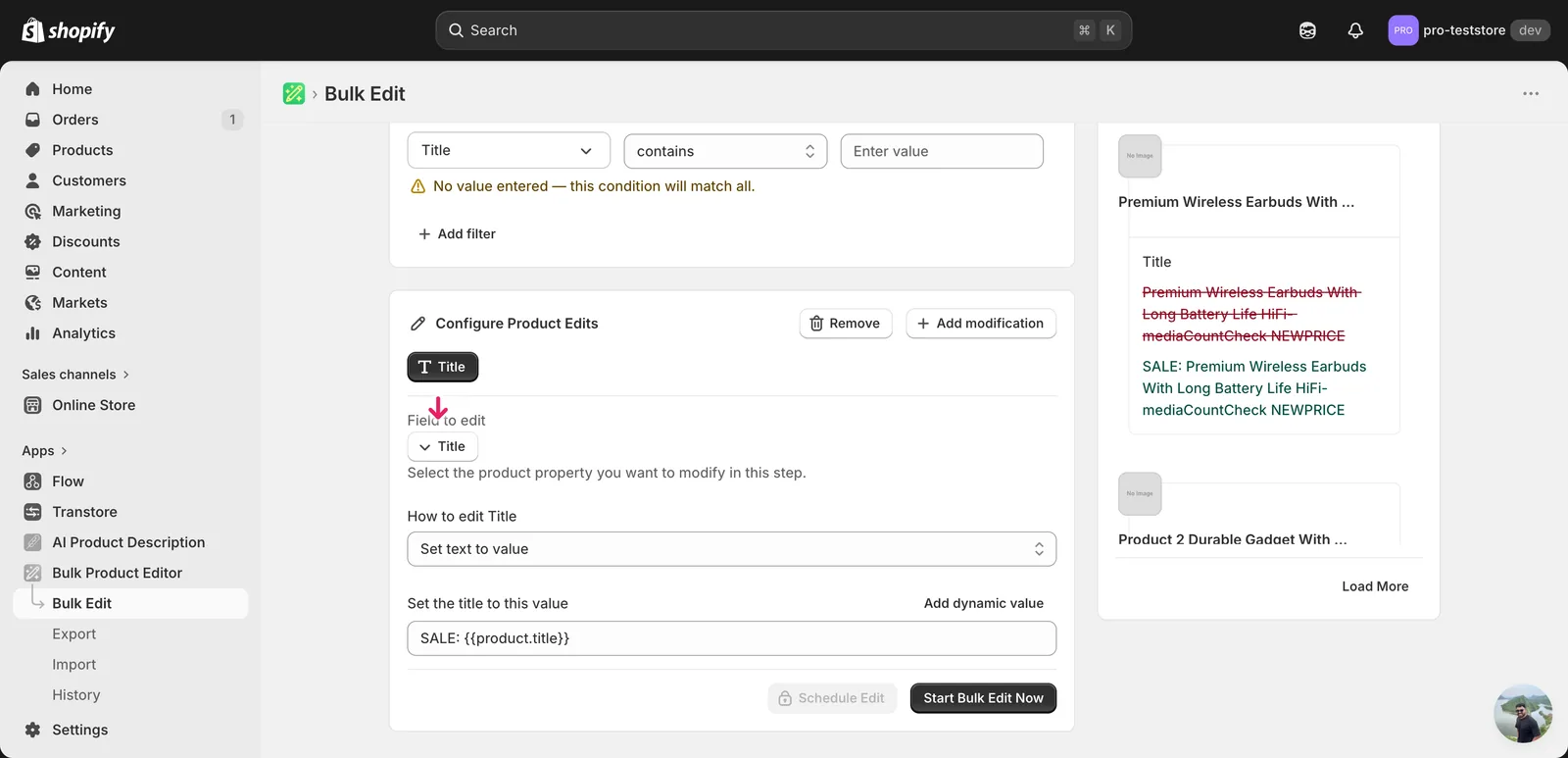Expand Sales channels section

click(x=75, y=375)
